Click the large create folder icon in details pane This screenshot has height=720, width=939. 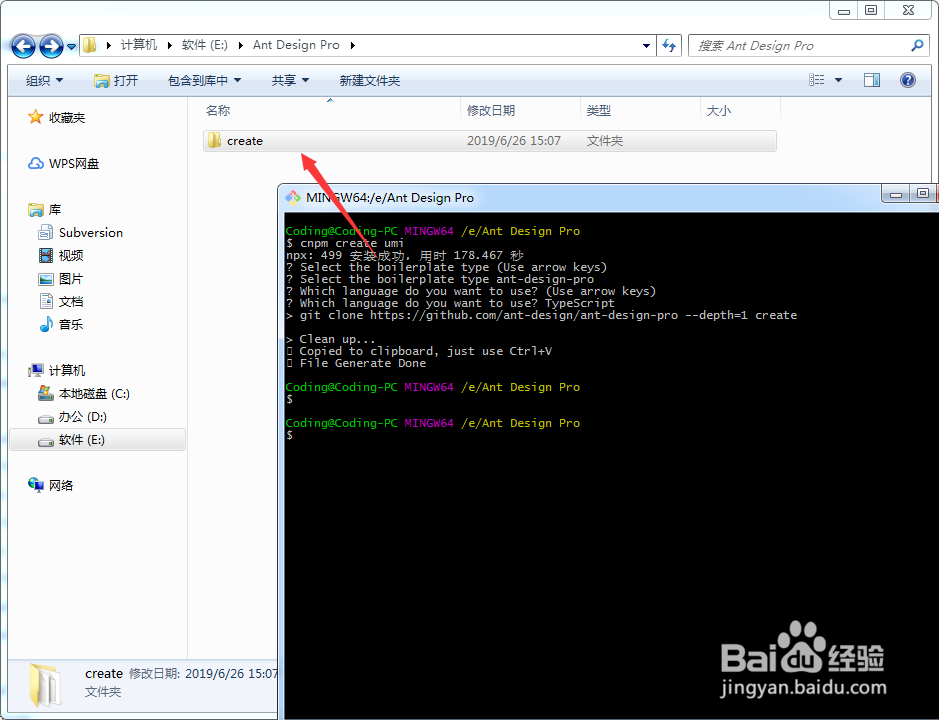pos(45,685)
